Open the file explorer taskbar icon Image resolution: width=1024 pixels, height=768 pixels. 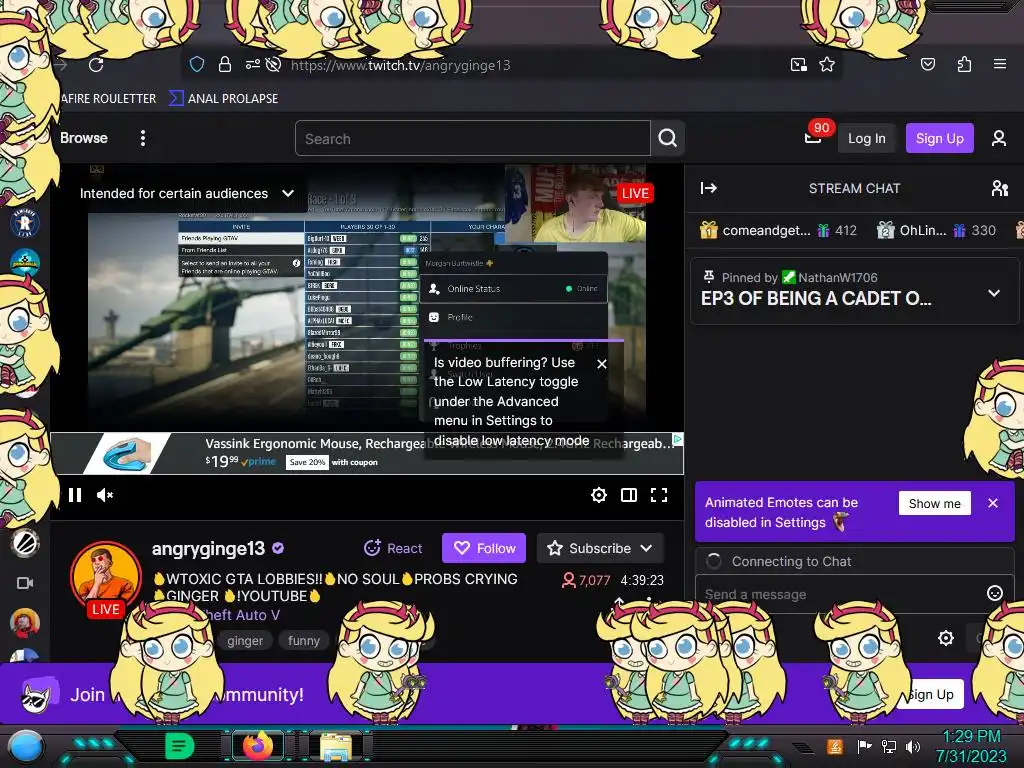pos(336,747)
